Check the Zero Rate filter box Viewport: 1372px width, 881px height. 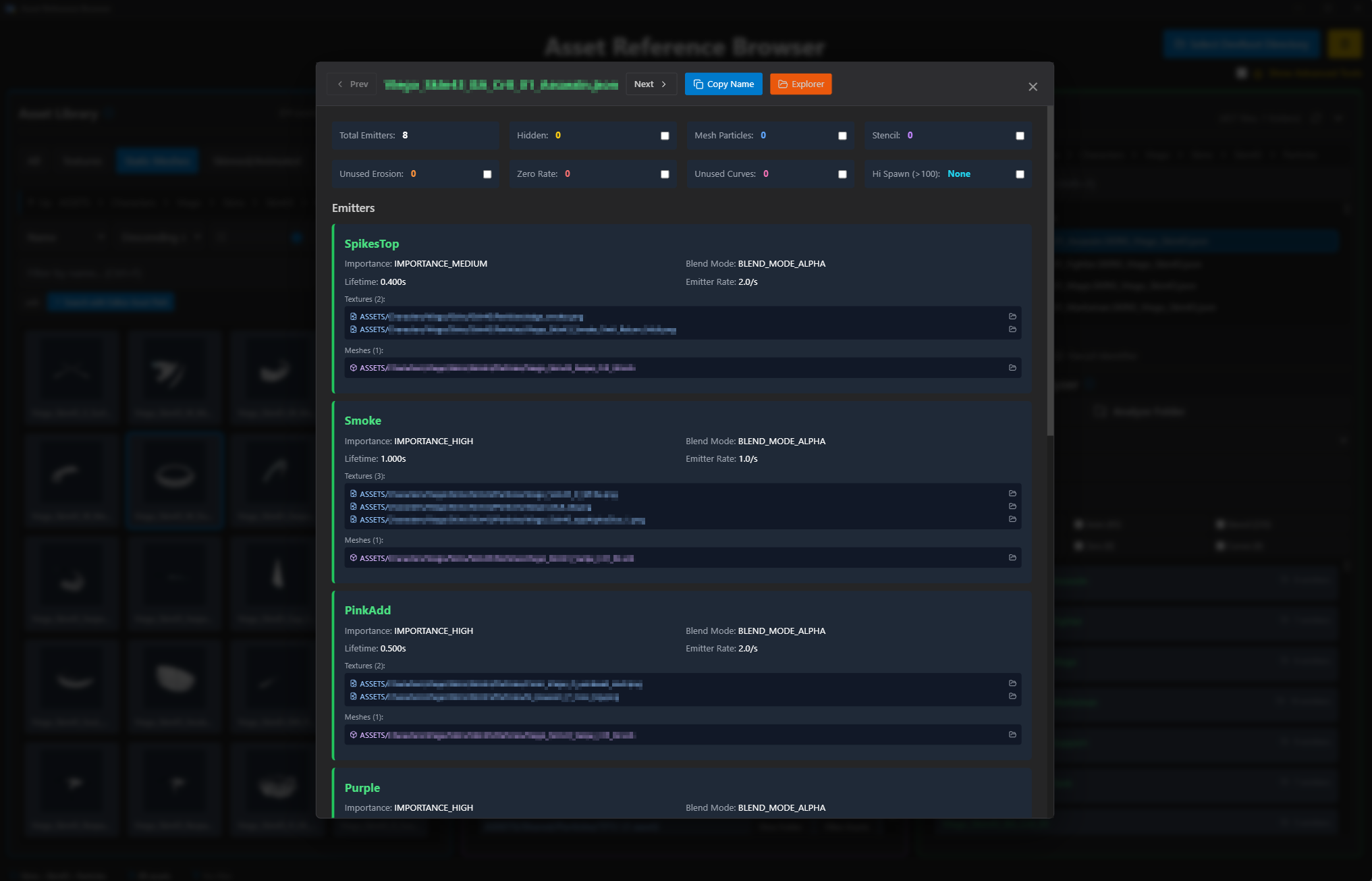[664, 173]
